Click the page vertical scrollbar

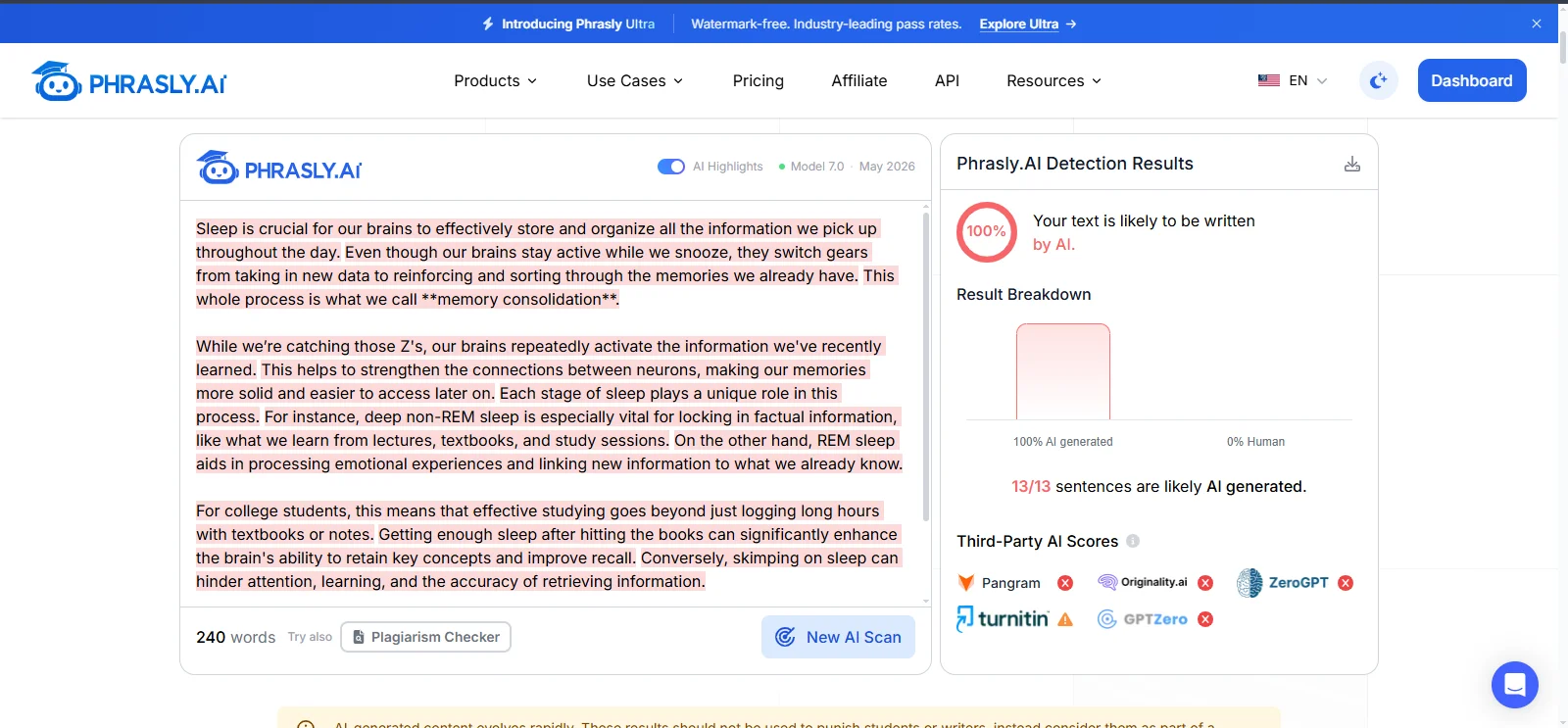click(1563, 49)
